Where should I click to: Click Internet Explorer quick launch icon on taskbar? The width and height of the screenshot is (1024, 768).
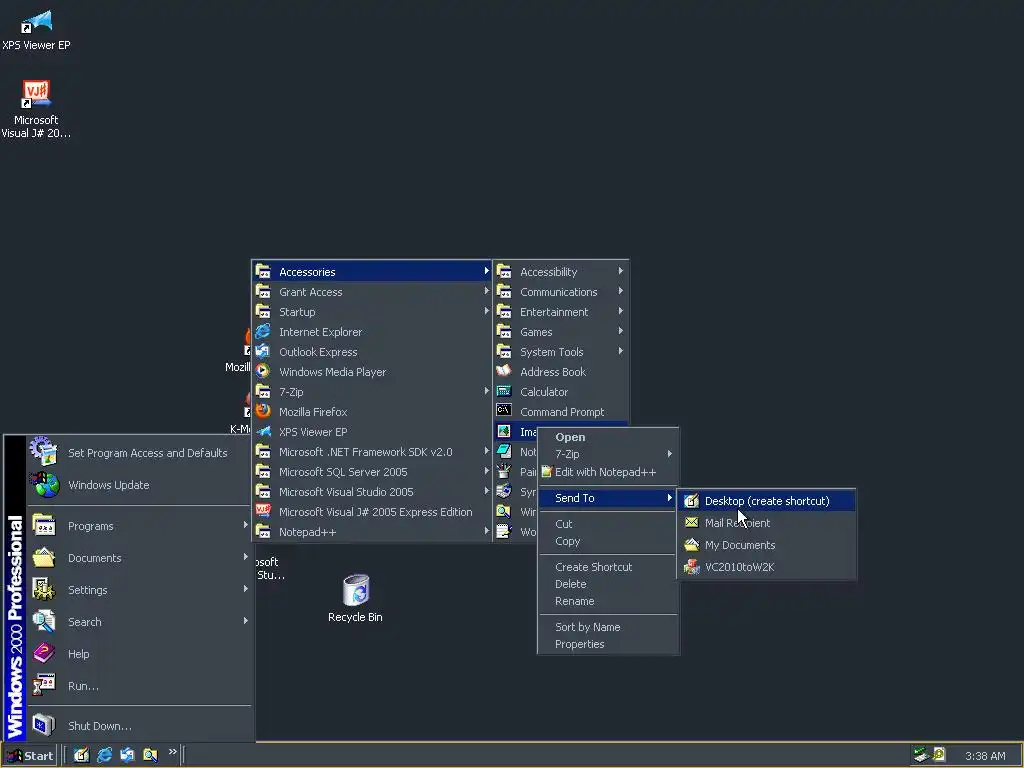pyautogui.click(x=104, y=755)
